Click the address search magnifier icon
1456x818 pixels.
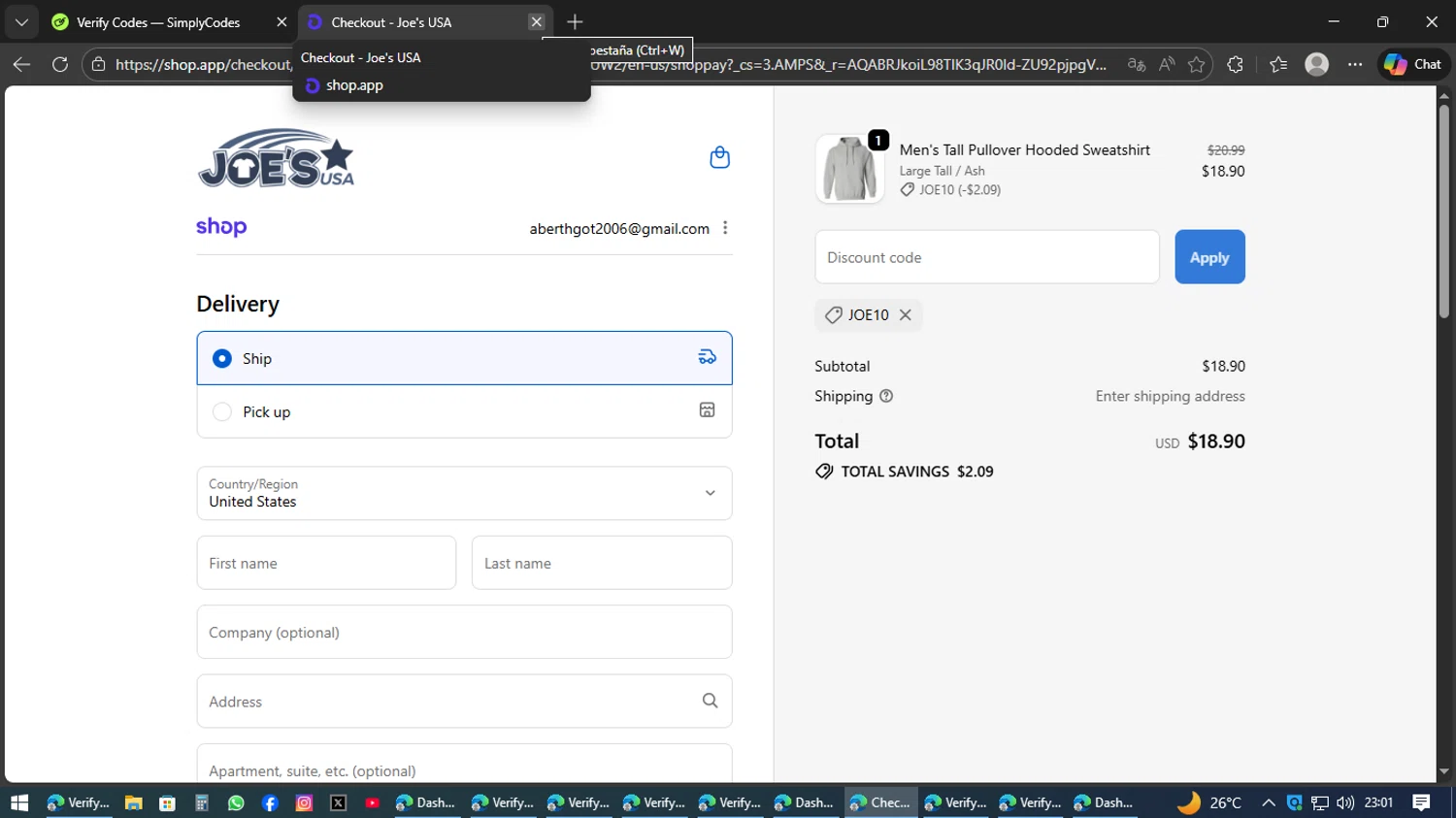[710, 701]
